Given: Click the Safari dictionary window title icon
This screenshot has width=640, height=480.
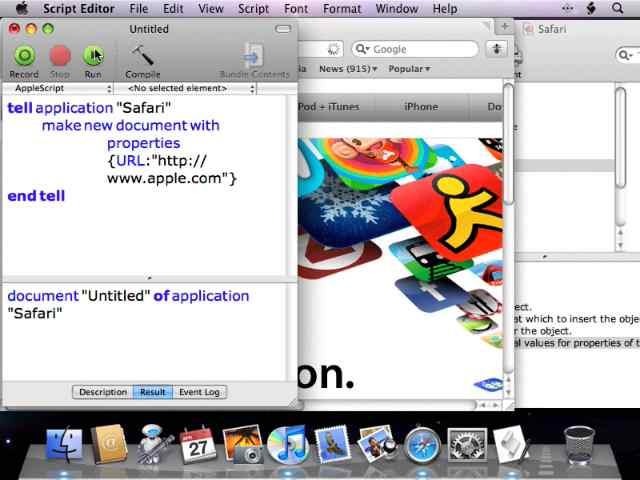Looking at the screenshot, I should coord(529,29).
